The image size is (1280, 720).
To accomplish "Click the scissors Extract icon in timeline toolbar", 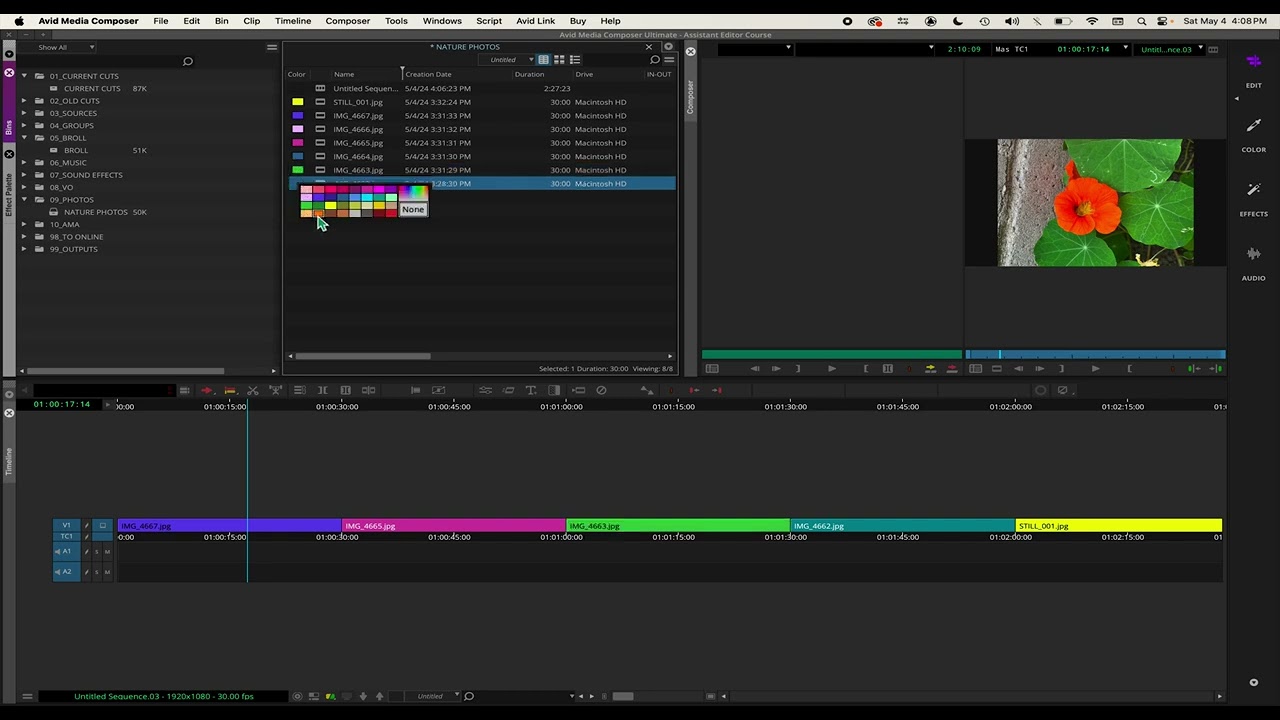I will click(x=253, y=390).
